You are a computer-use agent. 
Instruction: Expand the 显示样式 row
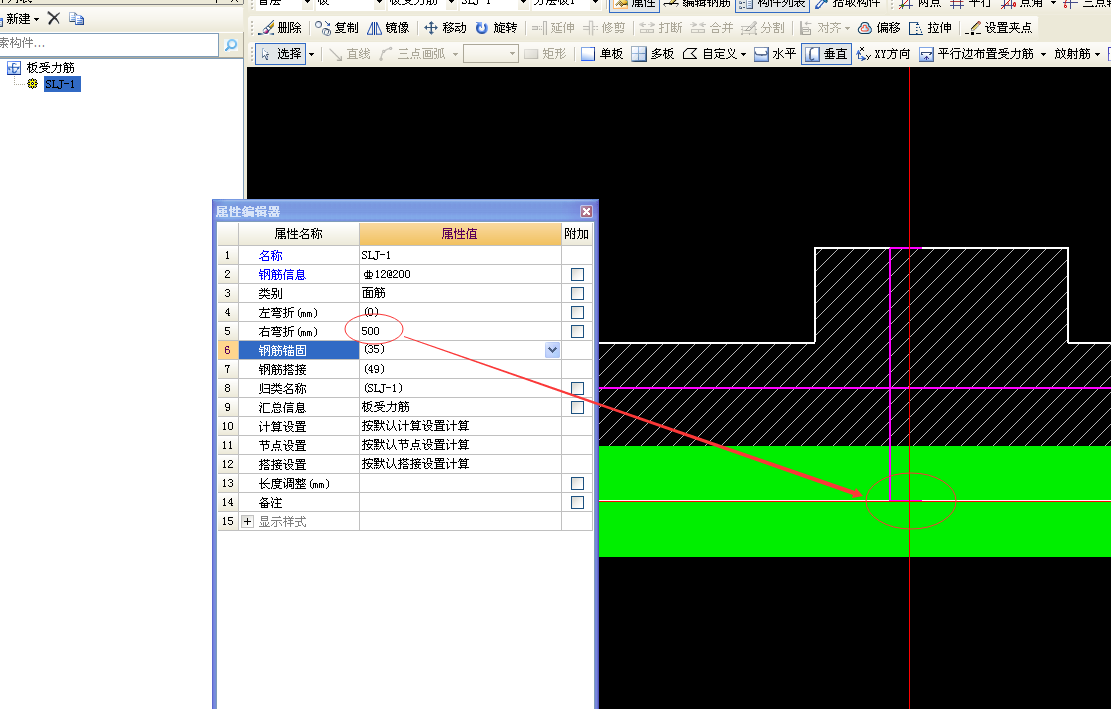click(247, 521)
